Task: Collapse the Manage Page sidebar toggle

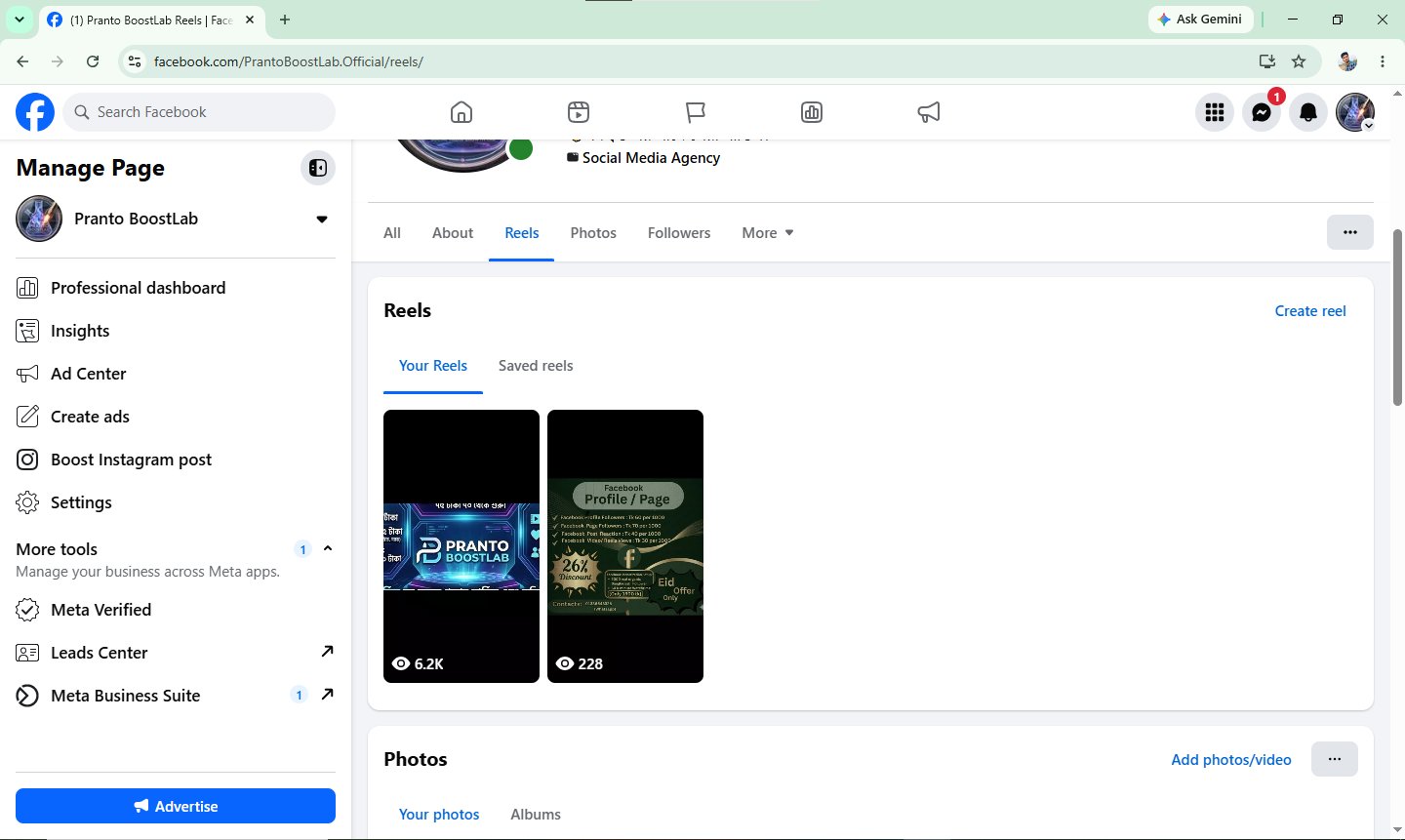Action: click(x=318, y=168)
